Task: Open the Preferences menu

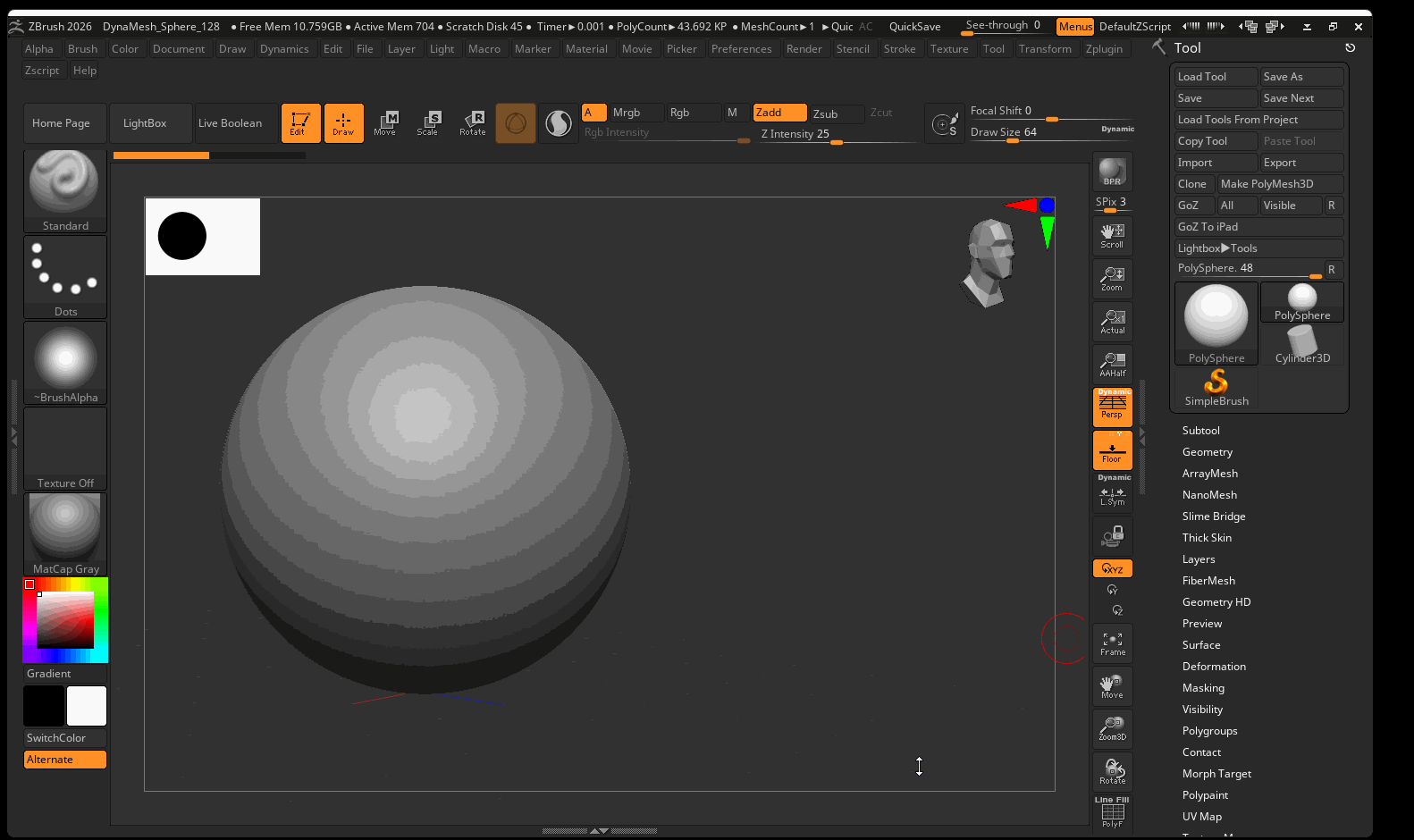Action: [x=741, y=49]
